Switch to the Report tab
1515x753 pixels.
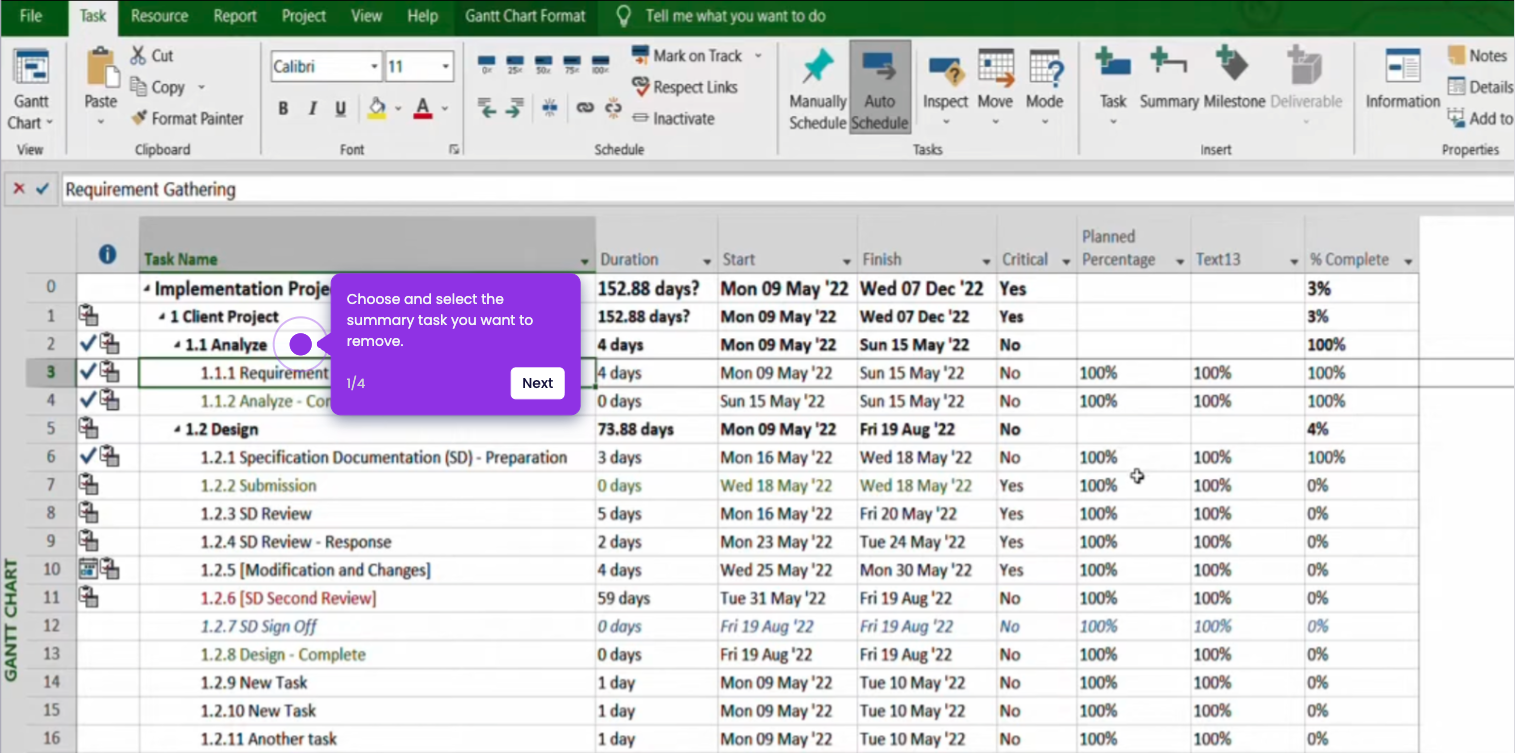tap(235, 16)
